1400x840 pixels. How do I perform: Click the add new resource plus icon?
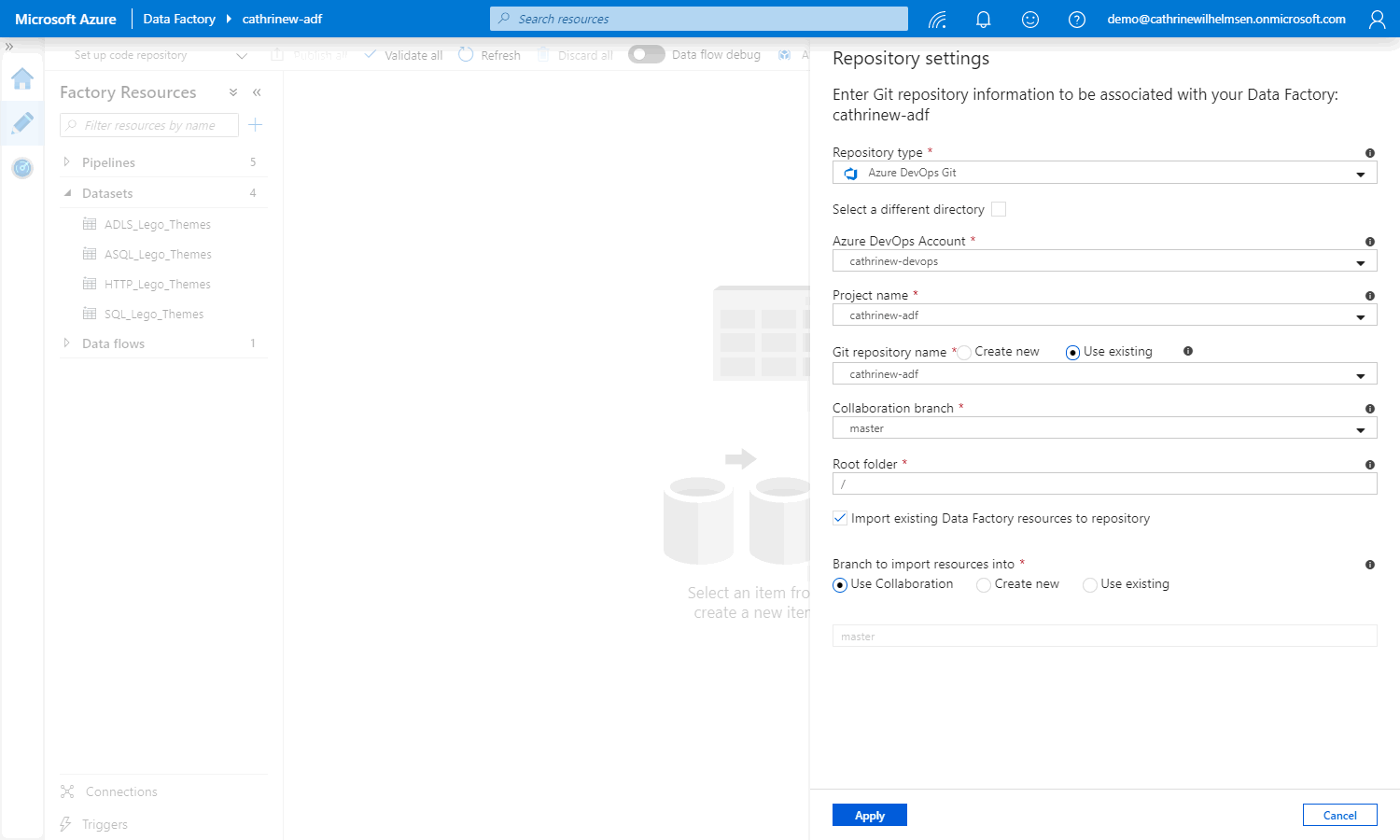(x=256, y=125)
